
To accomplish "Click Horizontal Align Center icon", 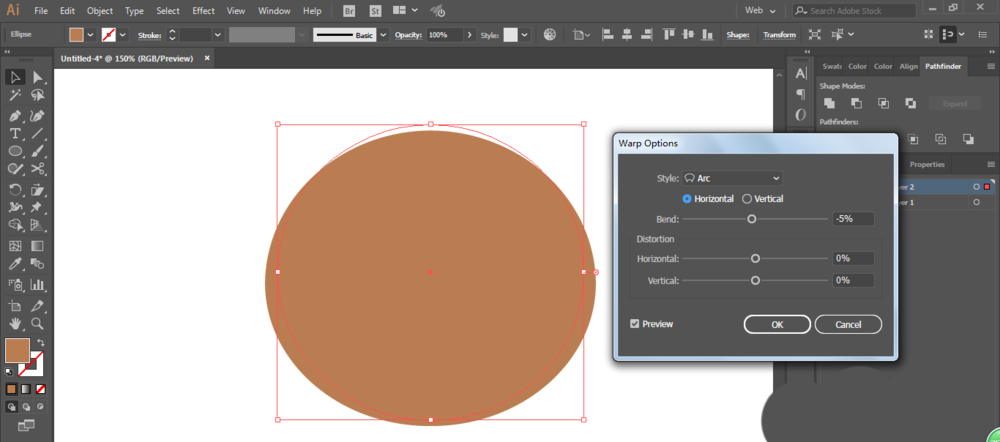I will (x=628, y=35).
